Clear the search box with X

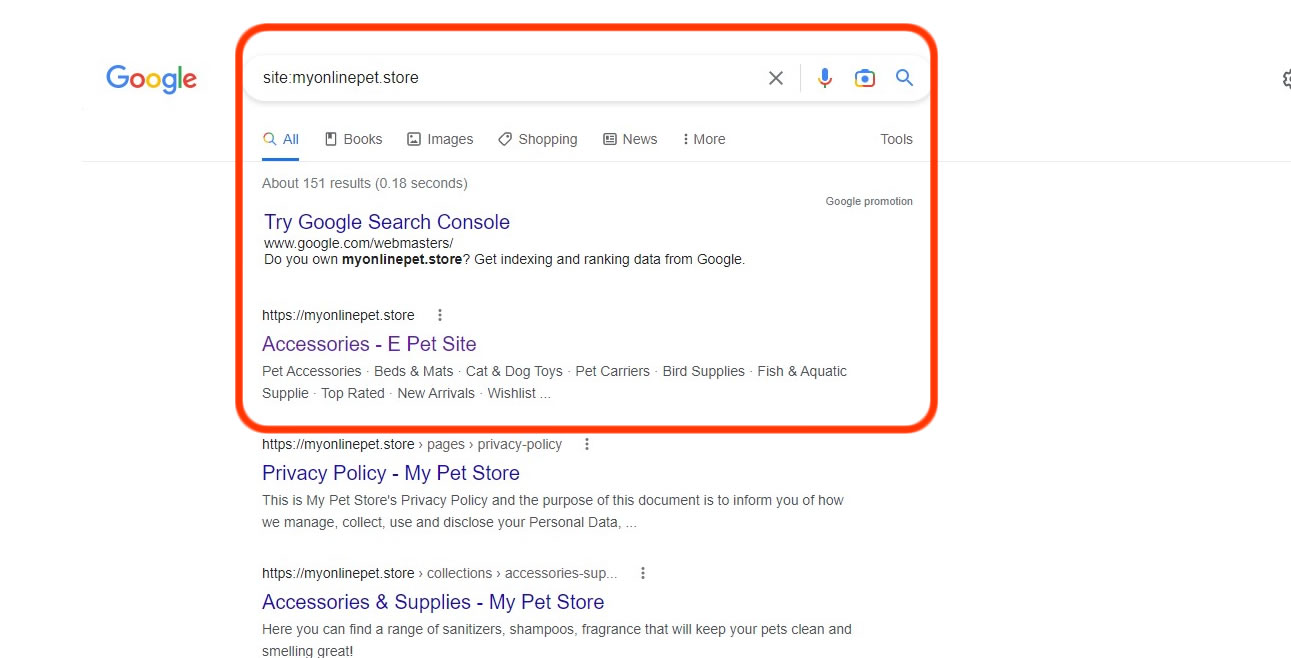[776, 78]
